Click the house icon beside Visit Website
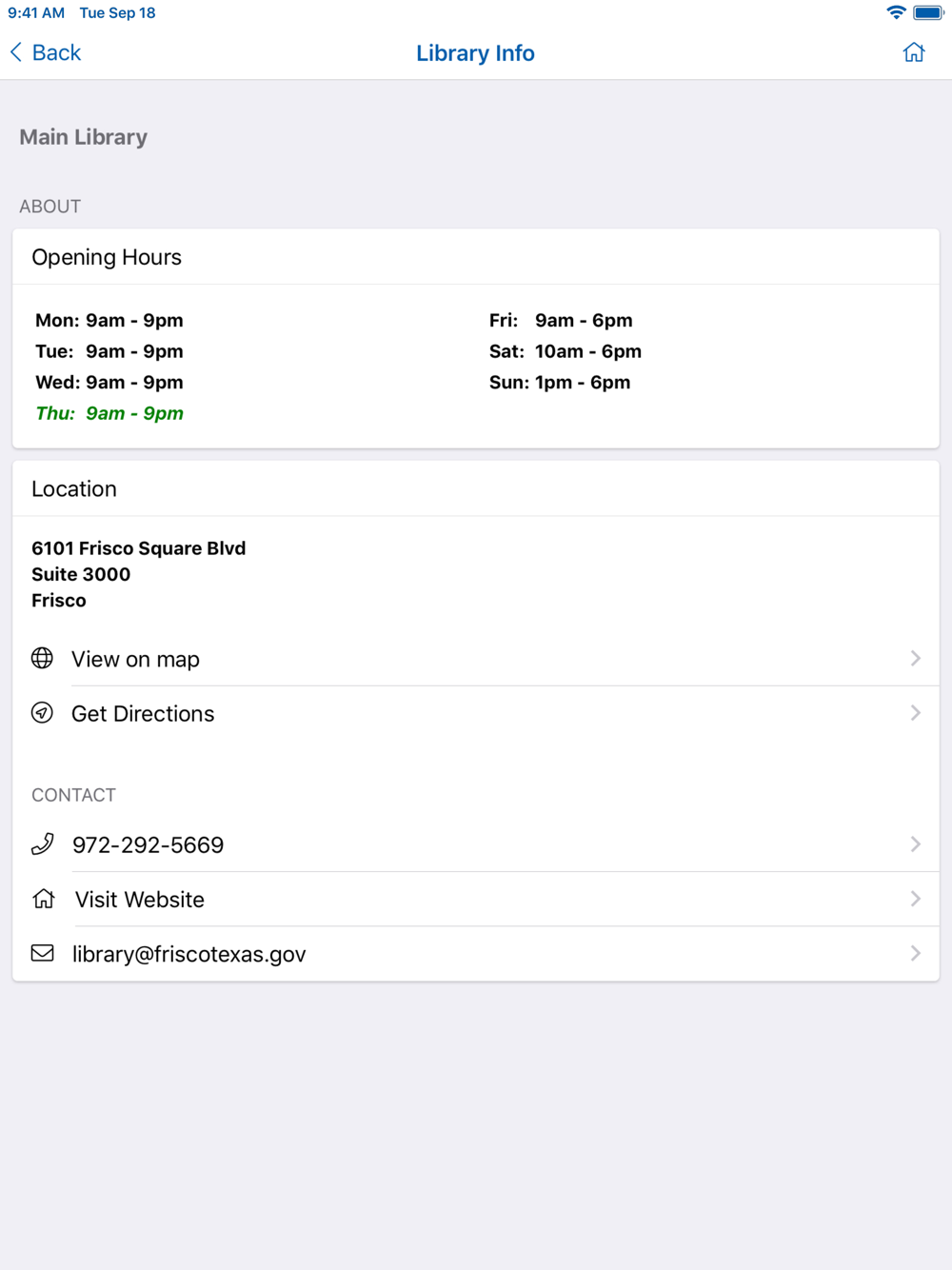Viewport: 952px width, 1270px height. tap(43, 899)
